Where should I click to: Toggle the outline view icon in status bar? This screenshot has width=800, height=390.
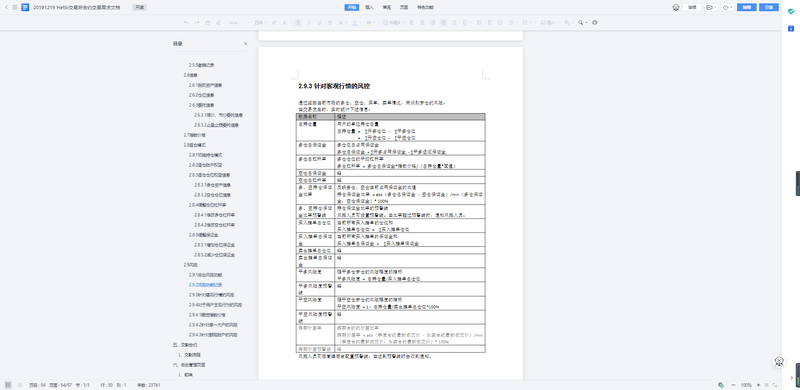click(8, 384)
